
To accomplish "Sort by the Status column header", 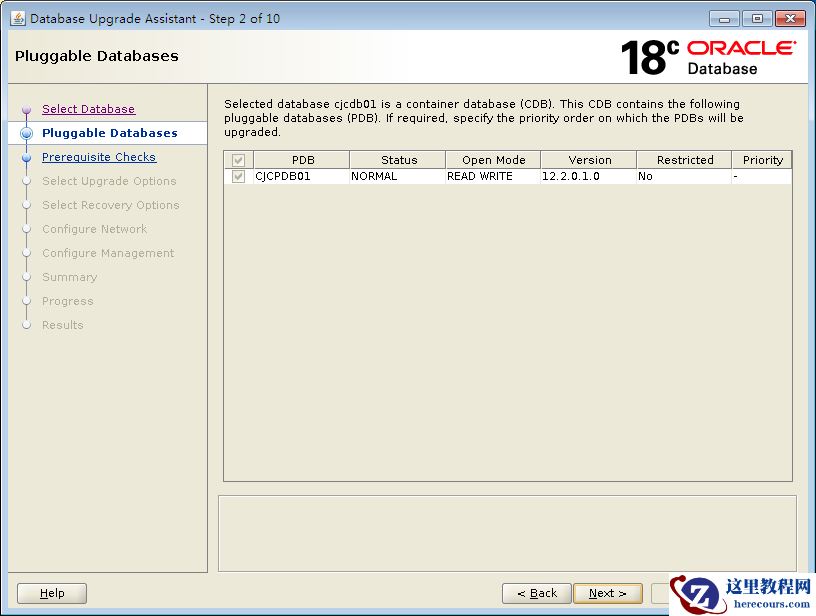I will point(398,160).
